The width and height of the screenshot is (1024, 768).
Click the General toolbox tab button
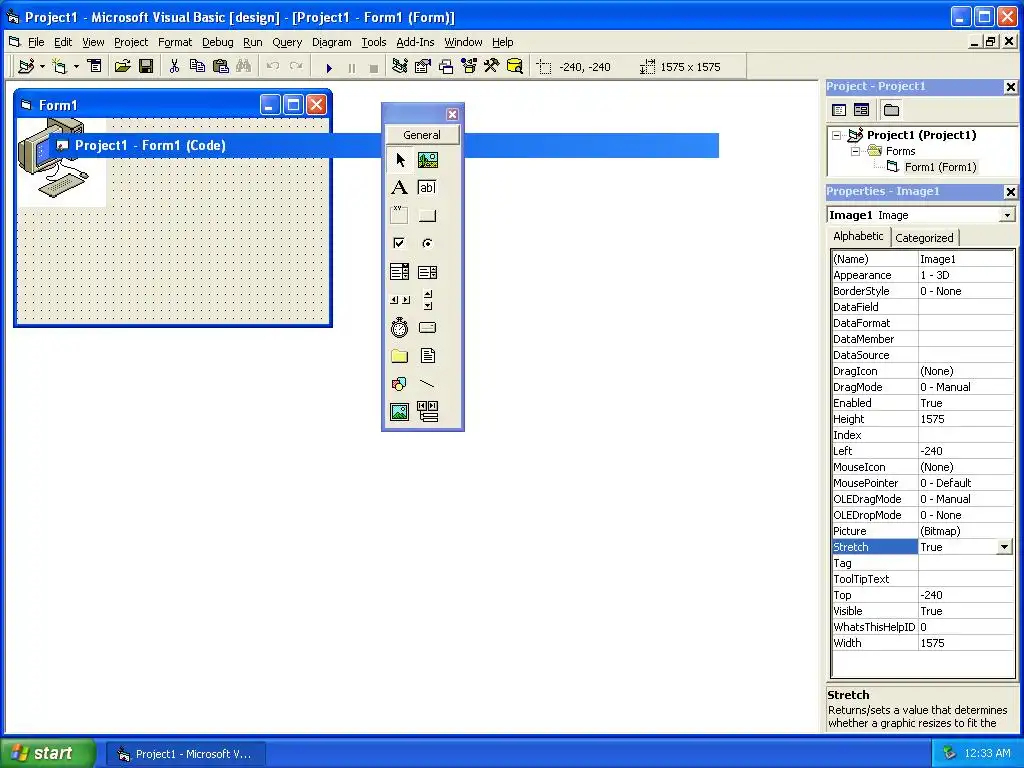coord(422,135)
